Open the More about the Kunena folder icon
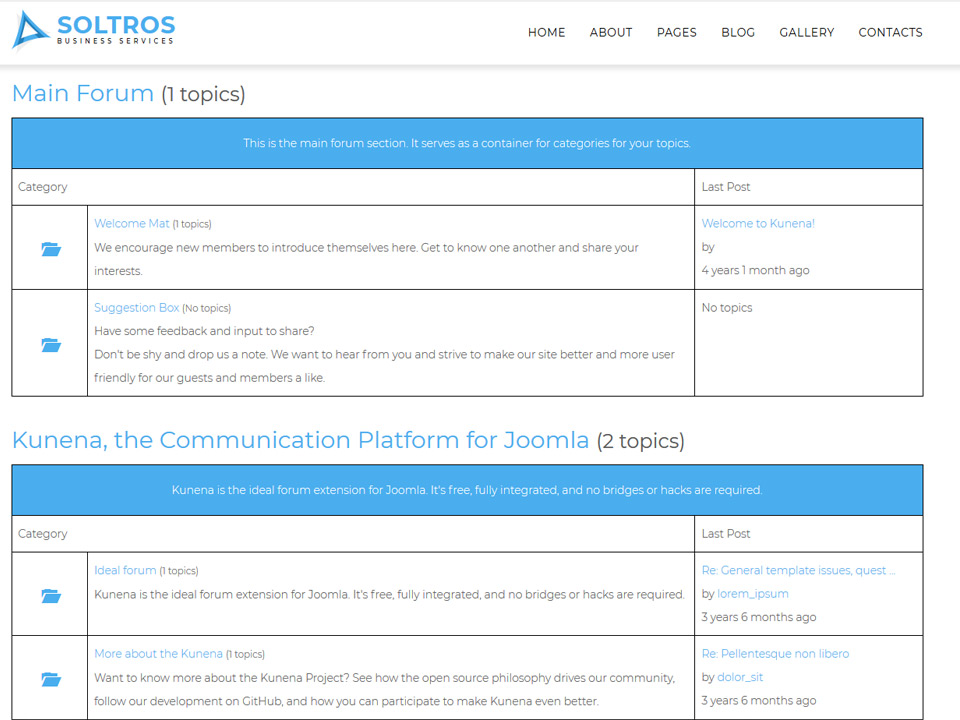The width and height of the screenshot is (960, 720). tap(51, 679)
